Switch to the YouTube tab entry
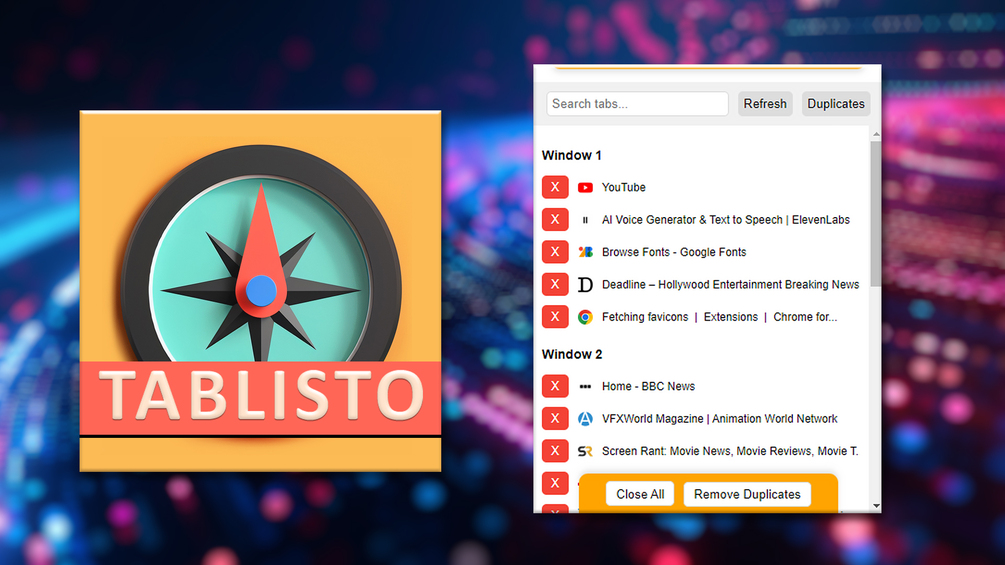This screenshot has height=565, width=1005. pos(624,187)
